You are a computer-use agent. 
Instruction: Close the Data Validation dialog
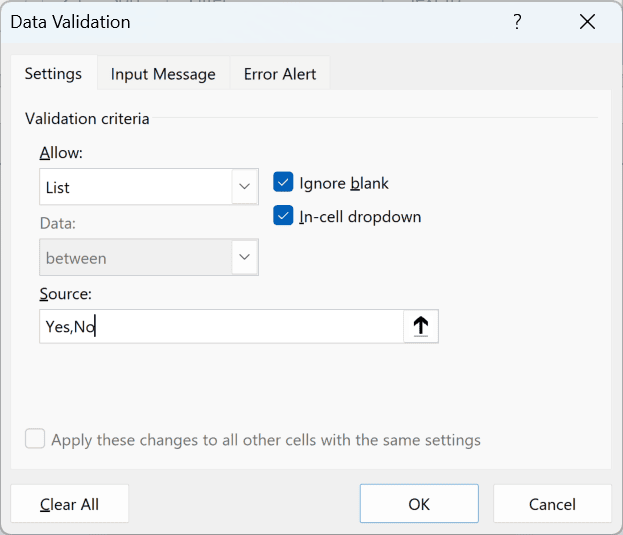pyautogui.click(x=587, y=21)
